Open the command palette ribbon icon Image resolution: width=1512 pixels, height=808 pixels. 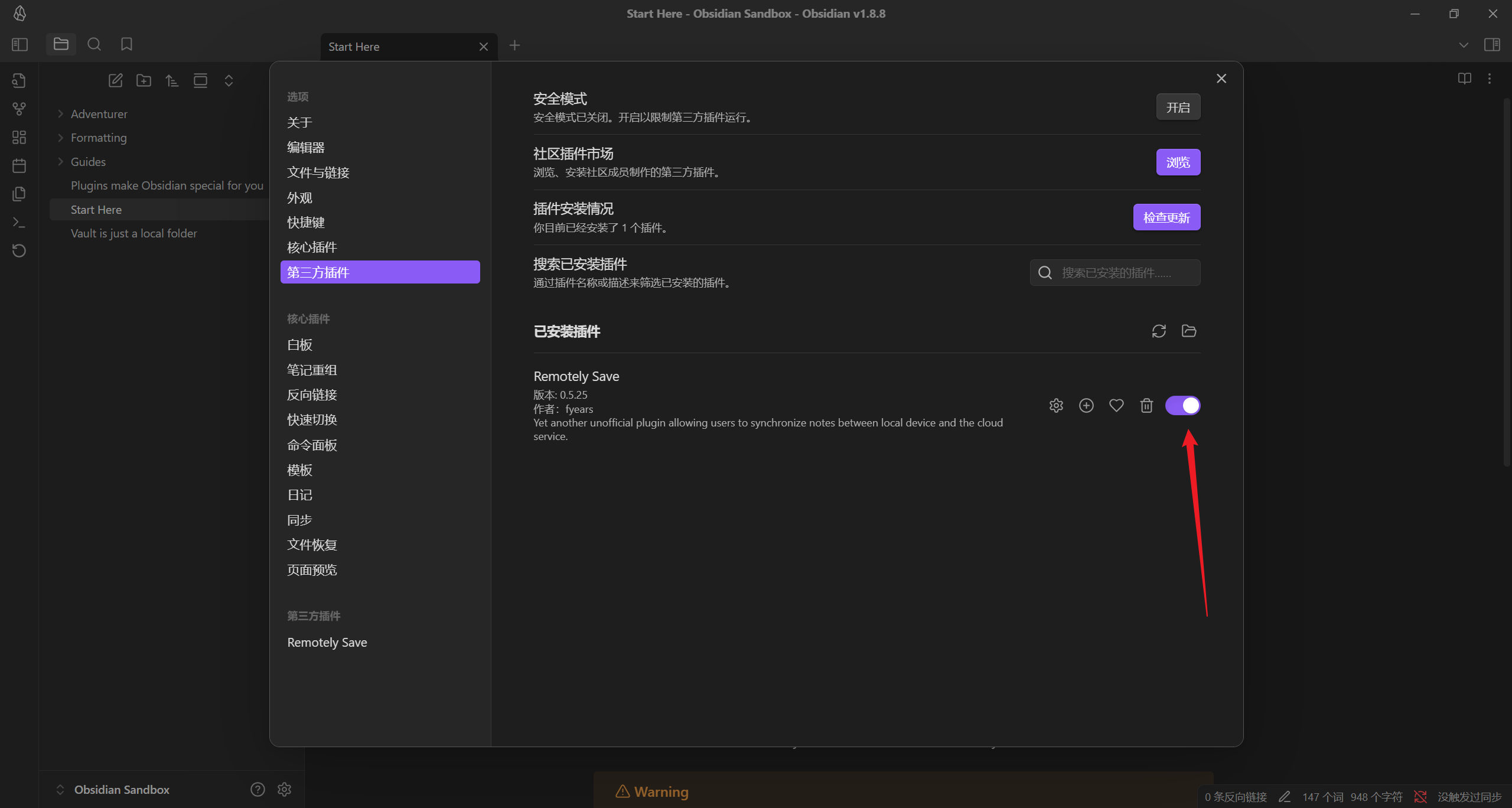(19, 222)
